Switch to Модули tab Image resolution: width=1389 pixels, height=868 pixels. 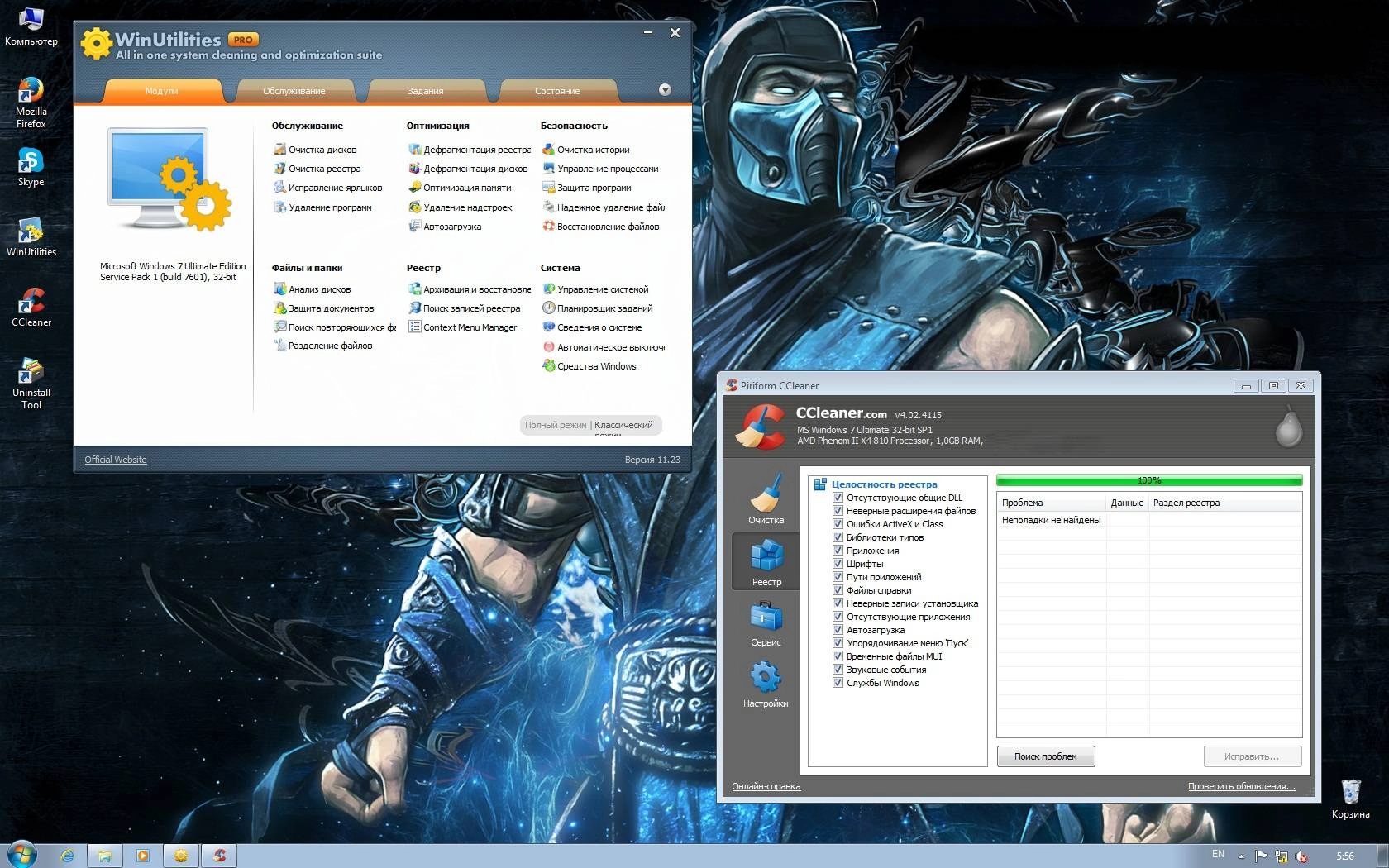(x=162, y=91)
